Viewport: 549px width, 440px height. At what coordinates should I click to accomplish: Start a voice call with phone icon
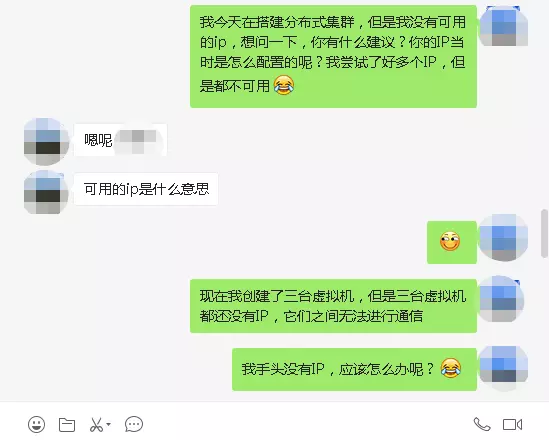coord(482,424)
